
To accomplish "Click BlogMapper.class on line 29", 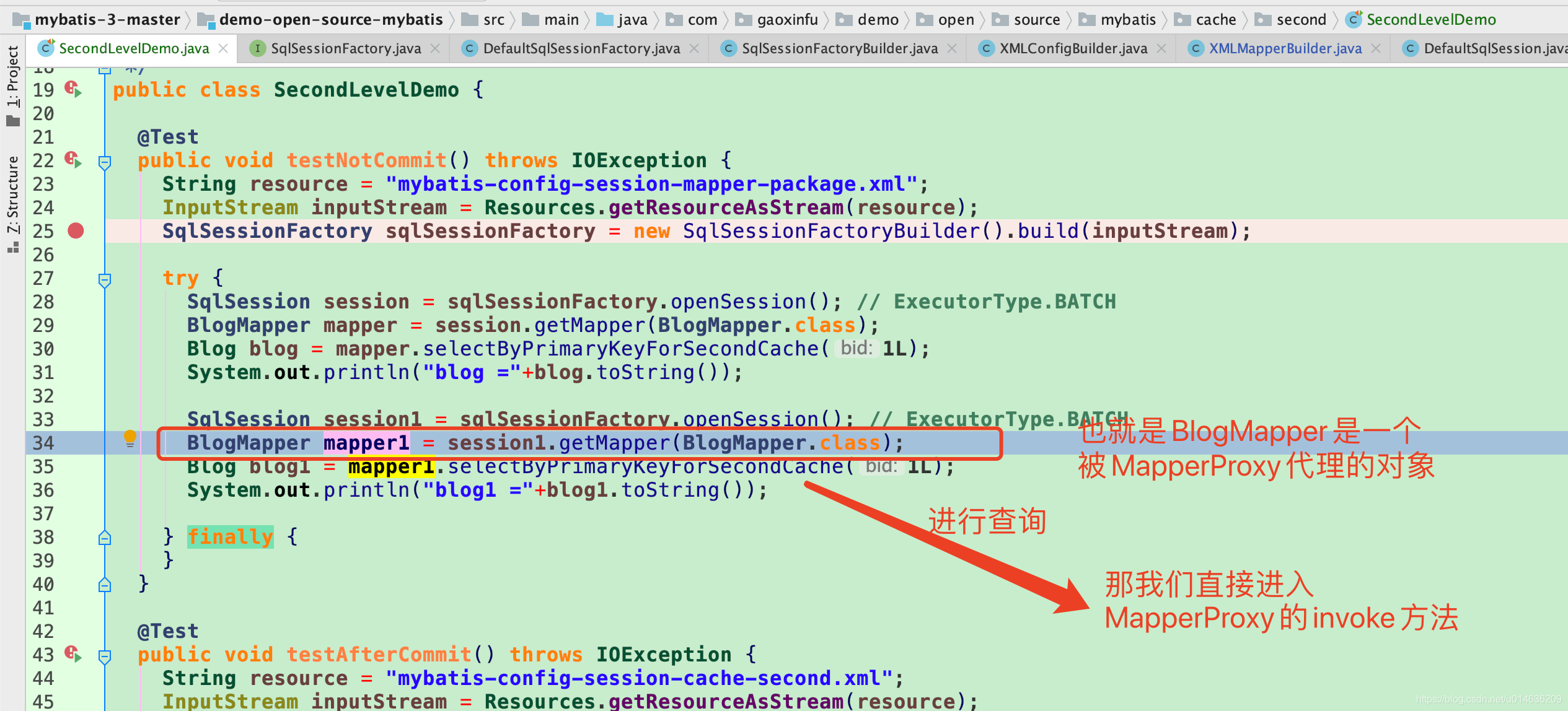I will (757, 325).
